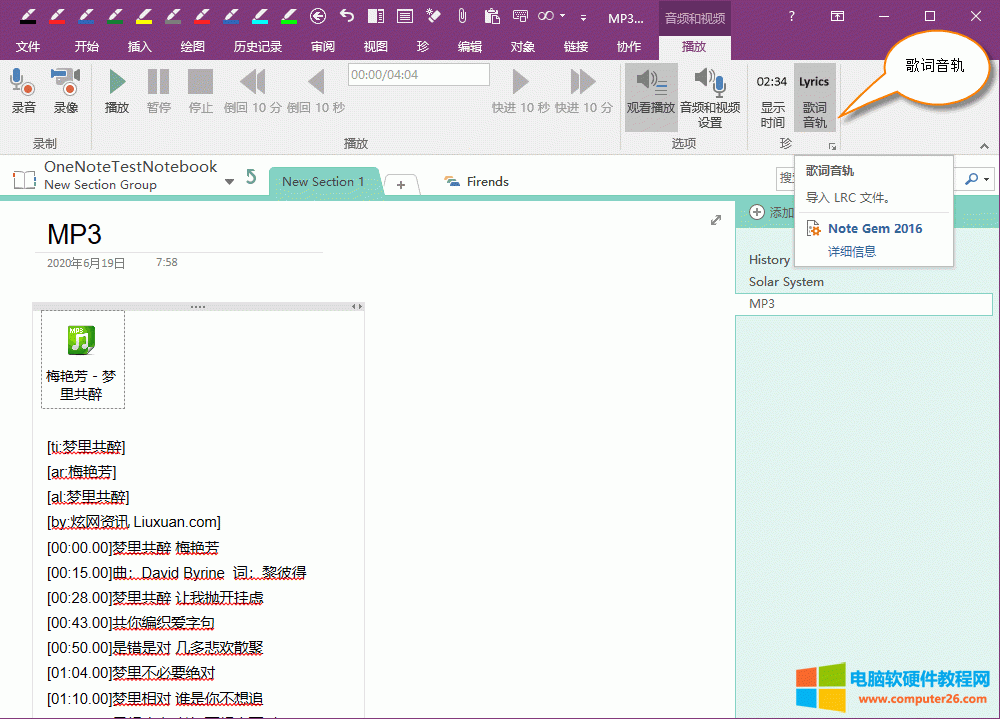Open the search scope dropdown arrow
The height and width of the screenshot is (719, 1000).
coord(983,179)
